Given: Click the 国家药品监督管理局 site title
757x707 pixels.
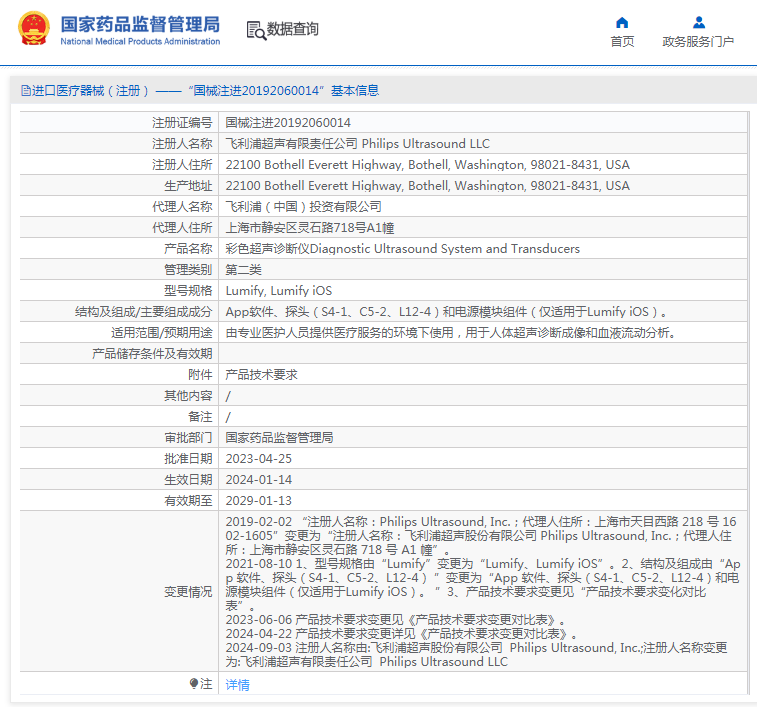Looking at the screenshot, I should pos(140,24).
